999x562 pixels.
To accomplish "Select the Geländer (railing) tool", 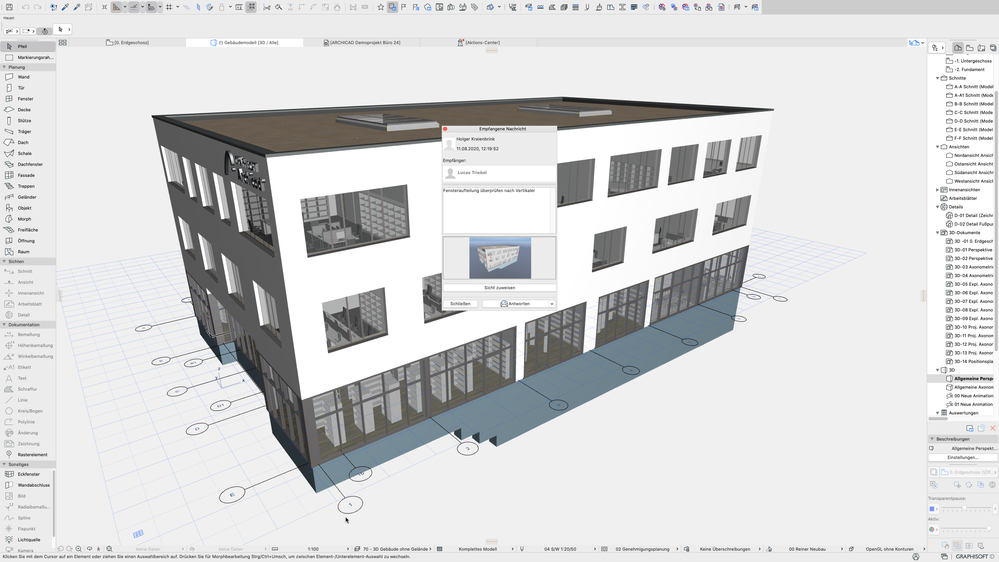I will 27,197.
